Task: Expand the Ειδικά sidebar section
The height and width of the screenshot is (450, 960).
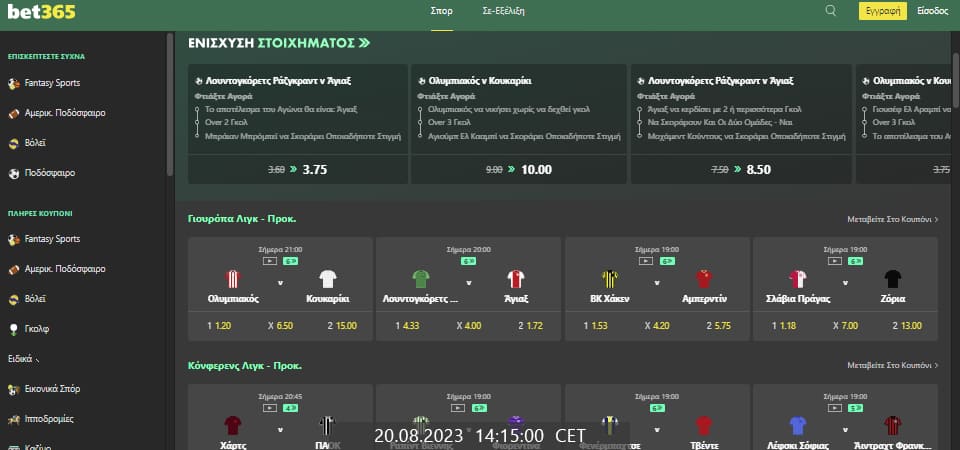Action: click(23, 359)
